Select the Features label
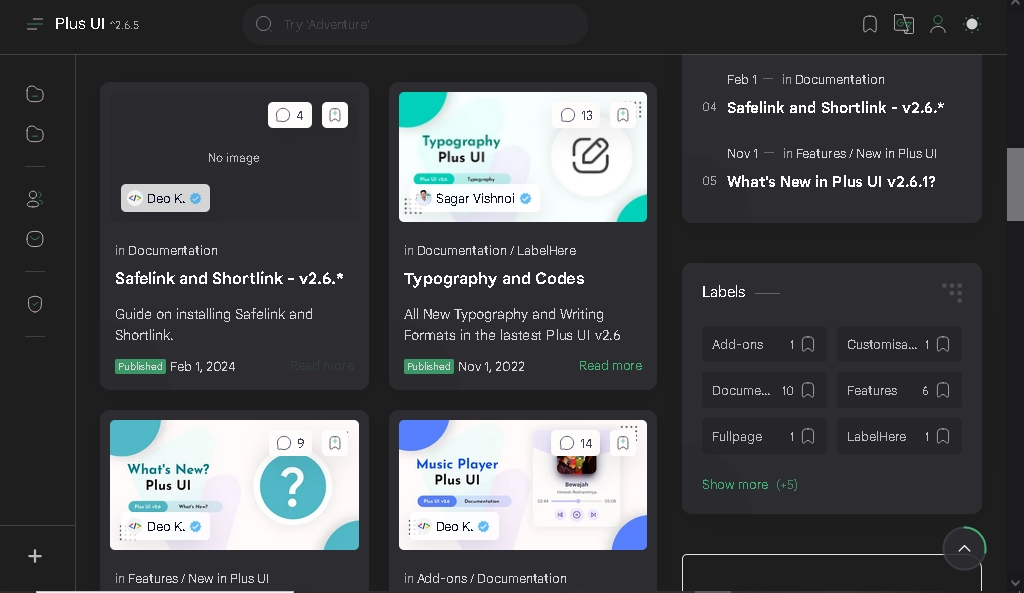 click(899, 391)
